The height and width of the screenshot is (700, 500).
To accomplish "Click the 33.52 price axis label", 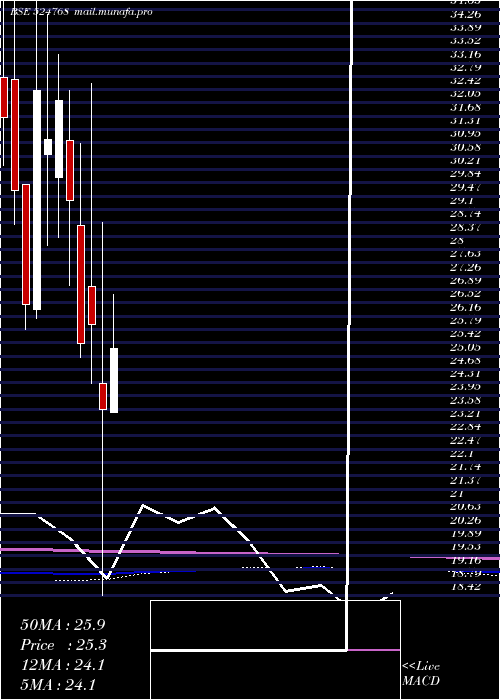I will pos(466,41).
